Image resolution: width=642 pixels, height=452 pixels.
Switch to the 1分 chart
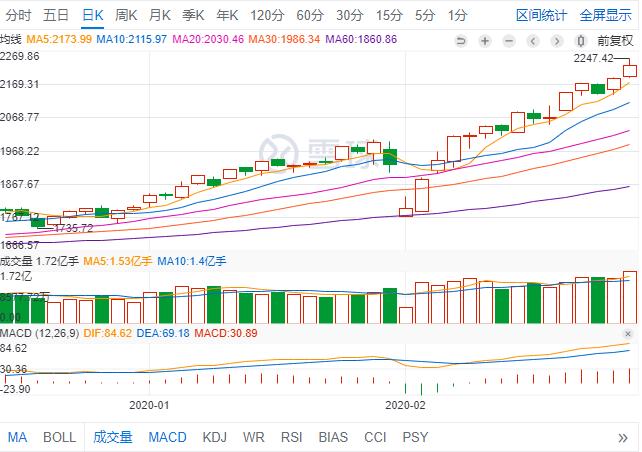click(x=457, y=16)
